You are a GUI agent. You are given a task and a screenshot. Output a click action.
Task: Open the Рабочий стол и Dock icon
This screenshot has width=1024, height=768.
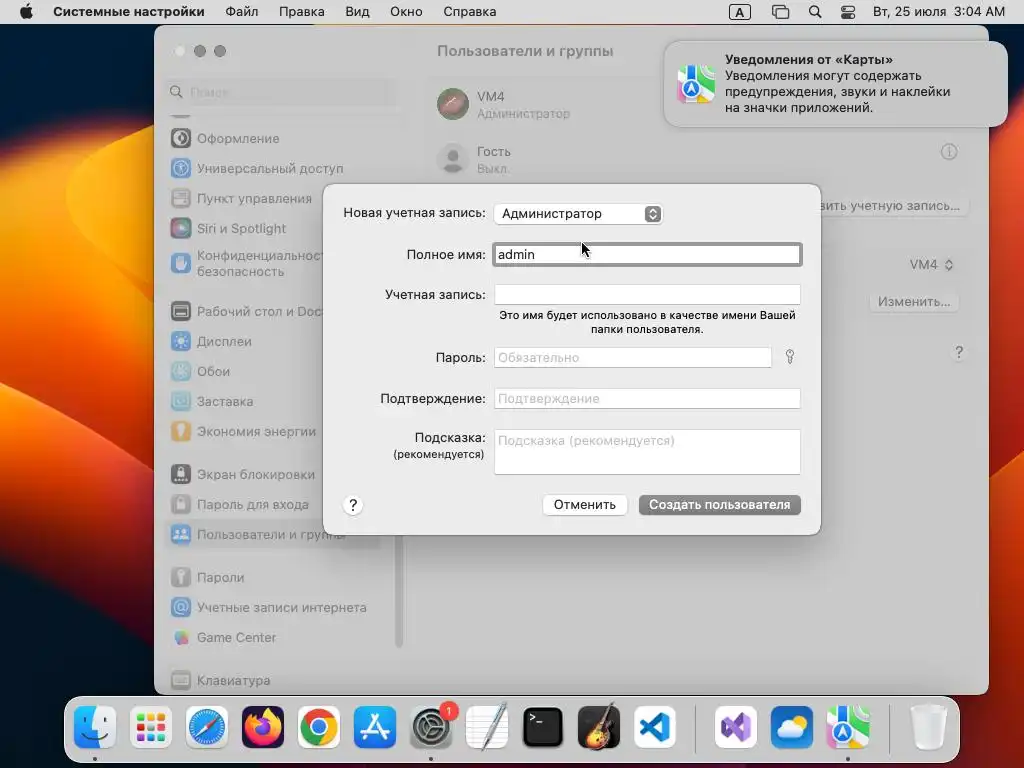(181, 312)
